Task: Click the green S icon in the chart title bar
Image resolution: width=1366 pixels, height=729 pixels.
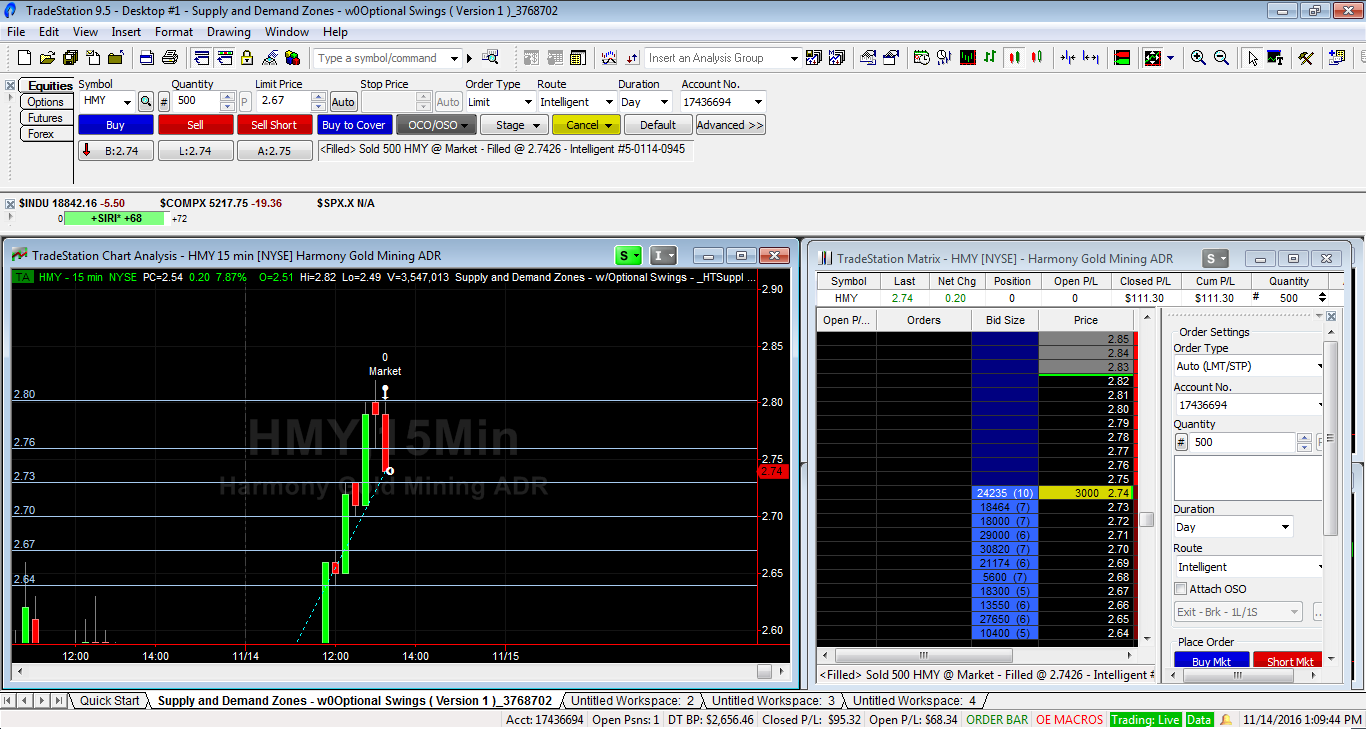Action: tap(629, 256)
